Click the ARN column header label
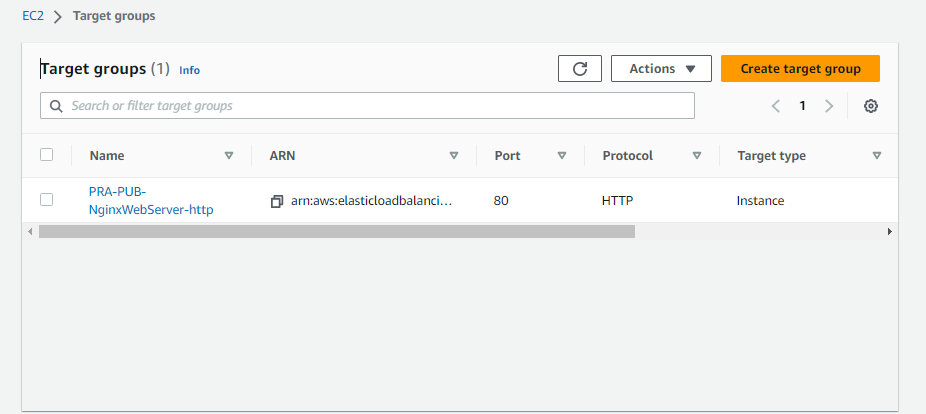The image size is (926, 414). pos(282,156)
